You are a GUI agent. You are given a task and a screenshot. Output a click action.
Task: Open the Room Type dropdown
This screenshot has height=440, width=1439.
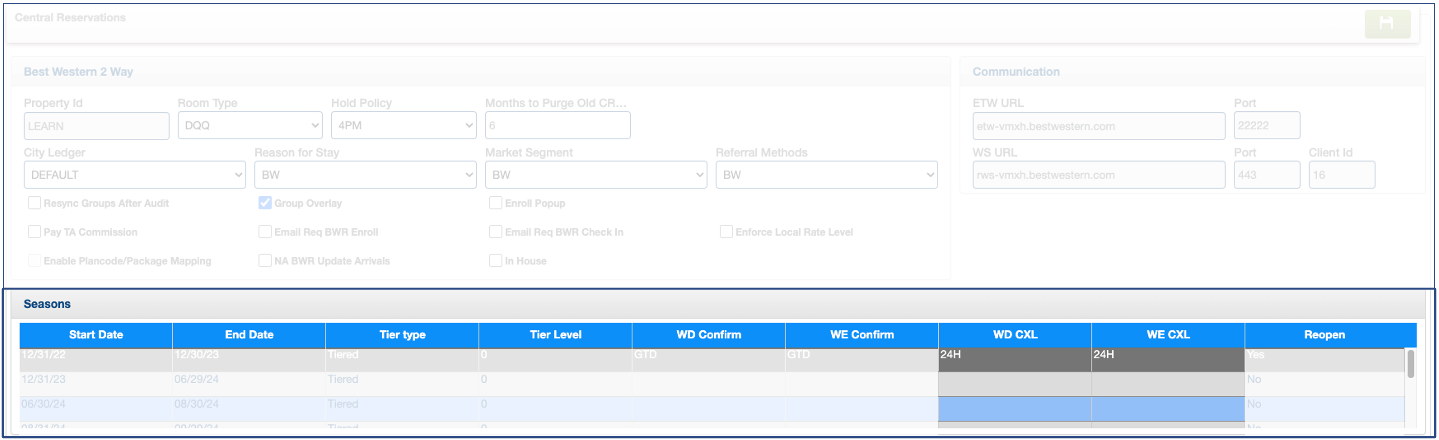pos(250,126)
